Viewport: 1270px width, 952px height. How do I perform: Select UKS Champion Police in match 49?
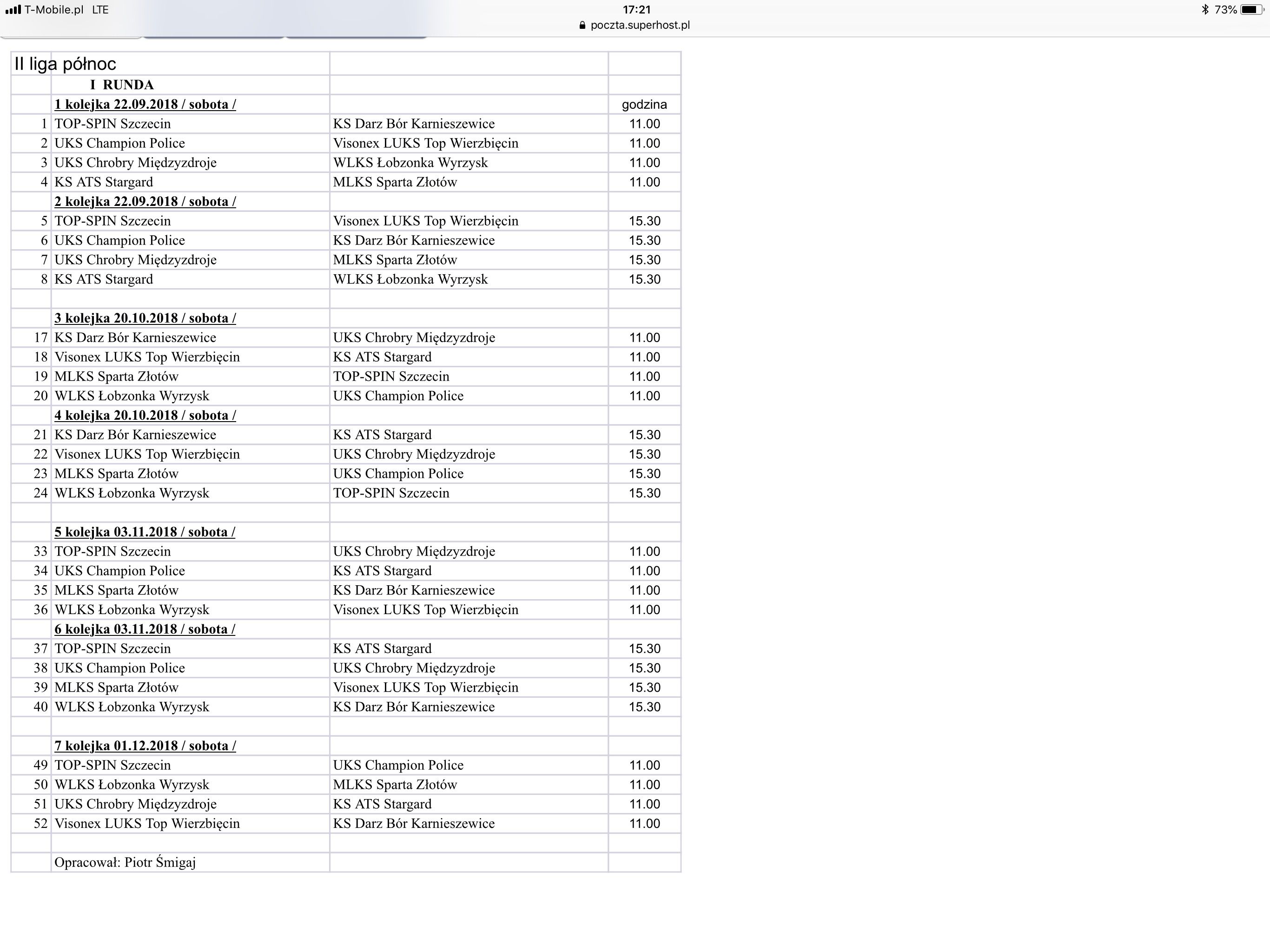[398, 766]
